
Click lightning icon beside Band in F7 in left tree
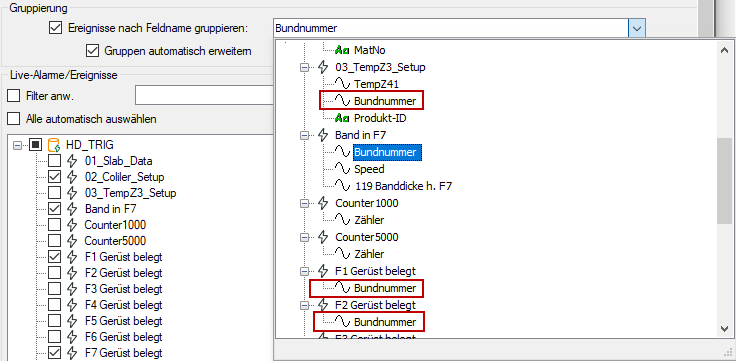point(72,208)
